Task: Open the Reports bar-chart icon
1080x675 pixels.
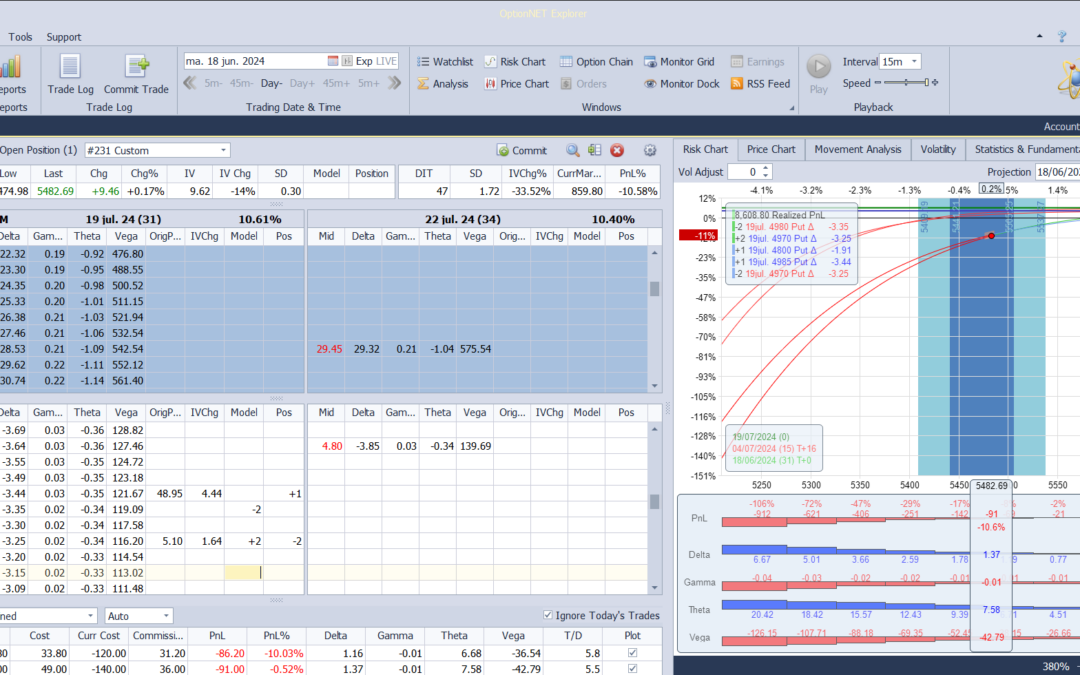Action: point(11,68)
